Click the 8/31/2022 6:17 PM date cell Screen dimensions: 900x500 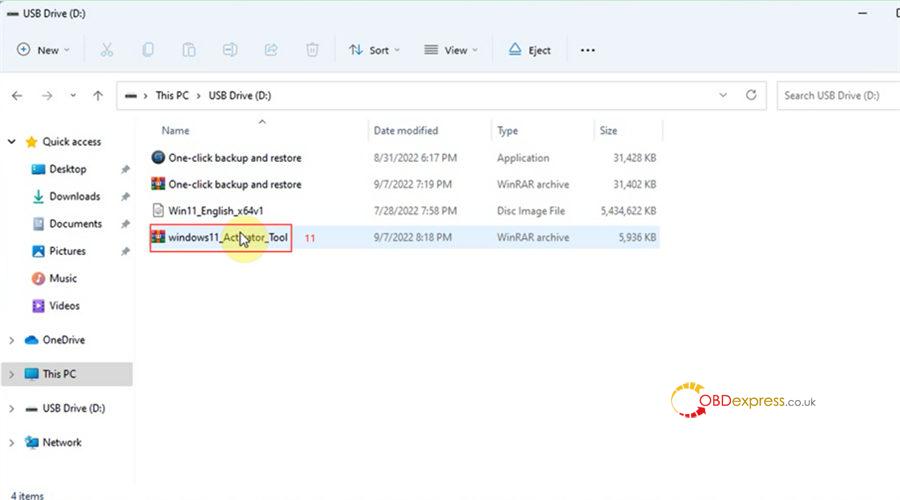(415, 157)
